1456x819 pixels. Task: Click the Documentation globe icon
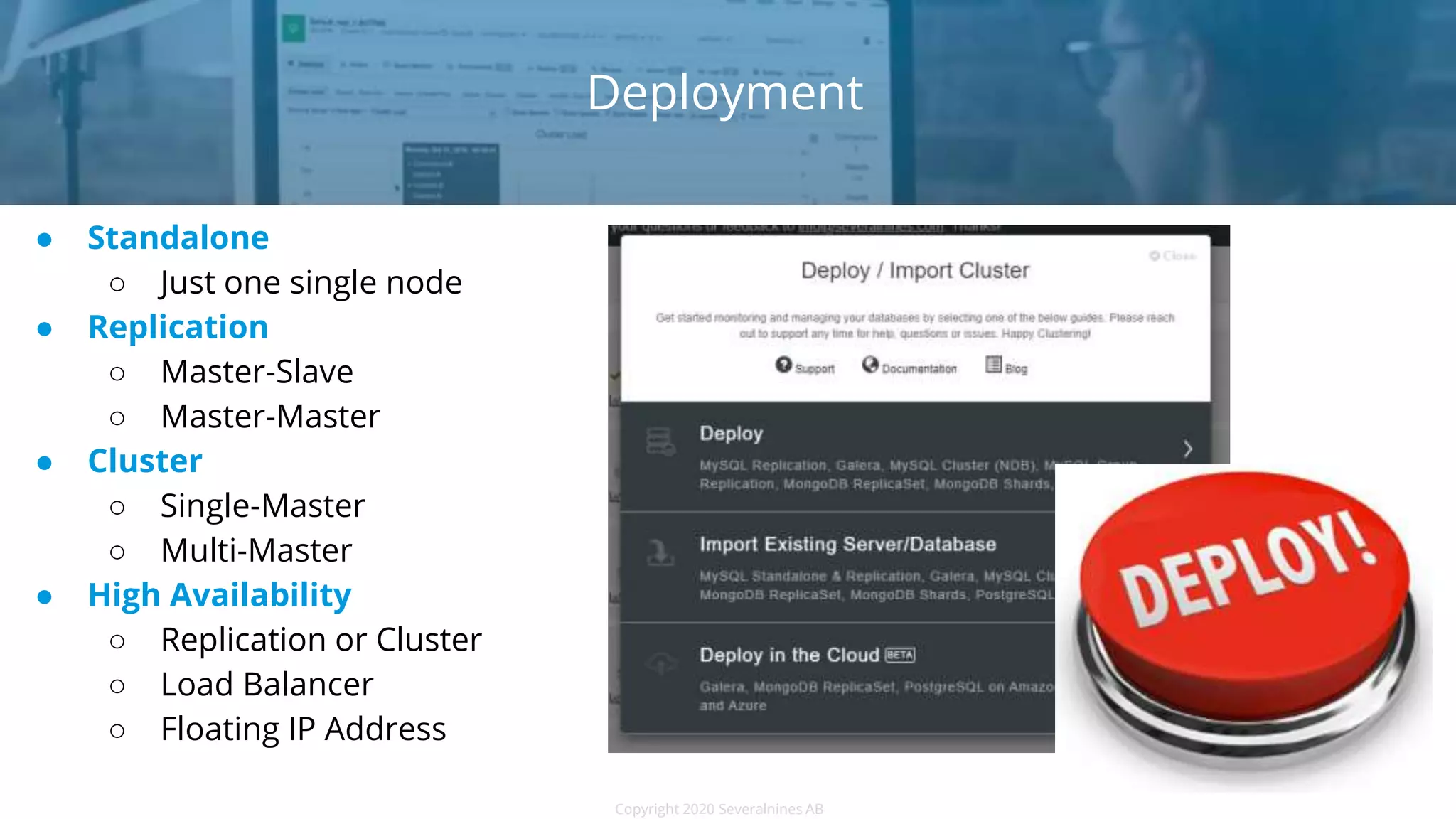[x=870, y=365]
